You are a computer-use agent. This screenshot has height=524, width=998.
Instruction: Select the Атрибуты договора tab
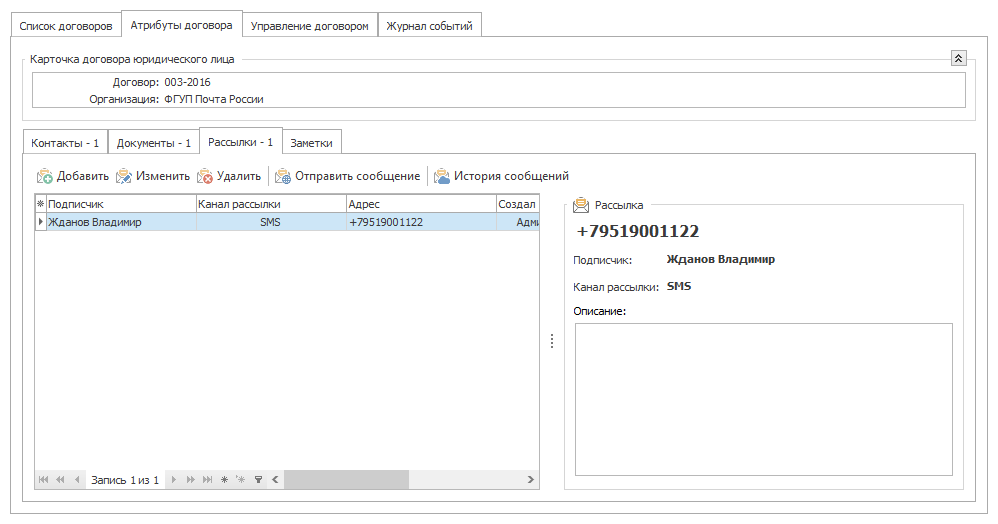(181, 25)
